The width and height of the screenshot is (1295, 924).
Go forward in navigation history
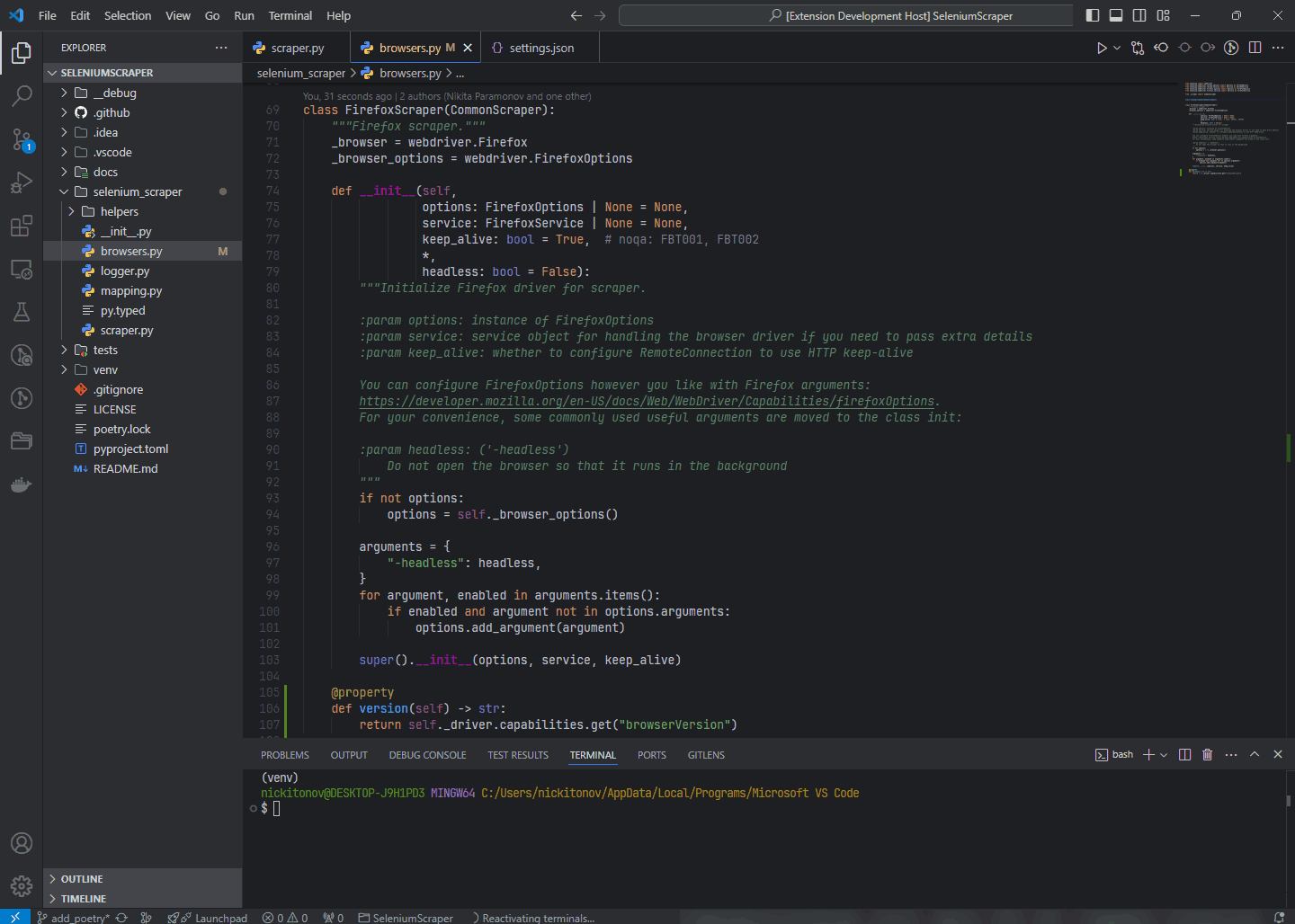pyautogui.click(x=600, y=15)
